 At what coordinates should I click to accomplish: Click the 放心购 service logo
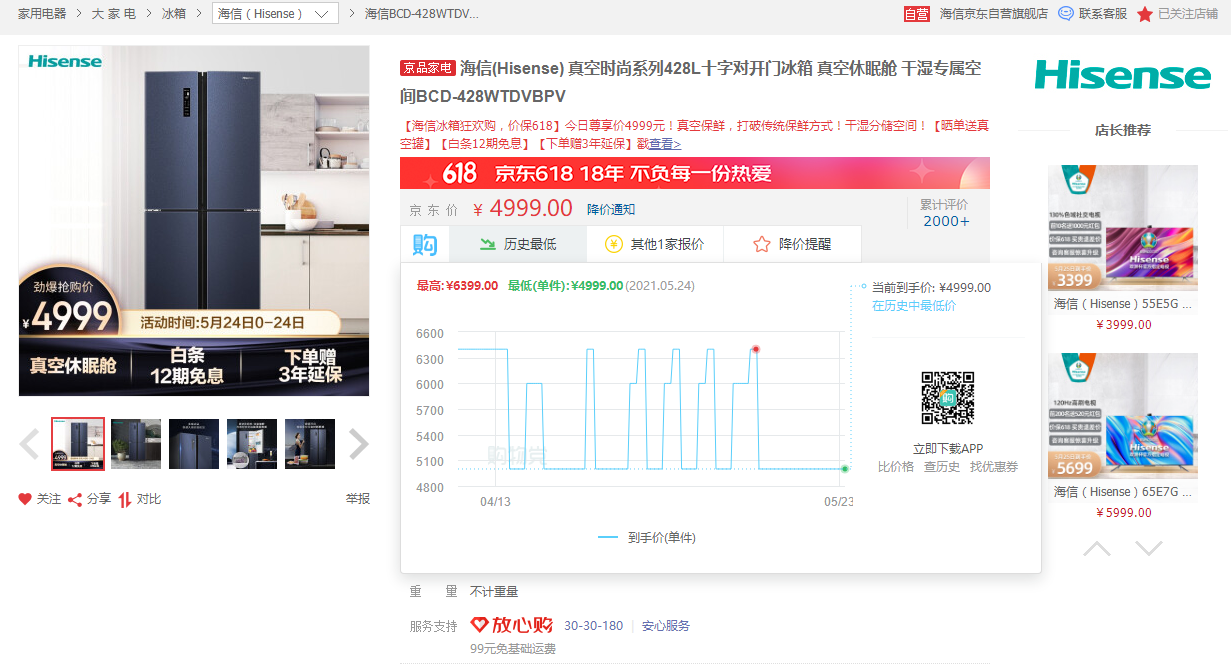(x=512, y=625)
